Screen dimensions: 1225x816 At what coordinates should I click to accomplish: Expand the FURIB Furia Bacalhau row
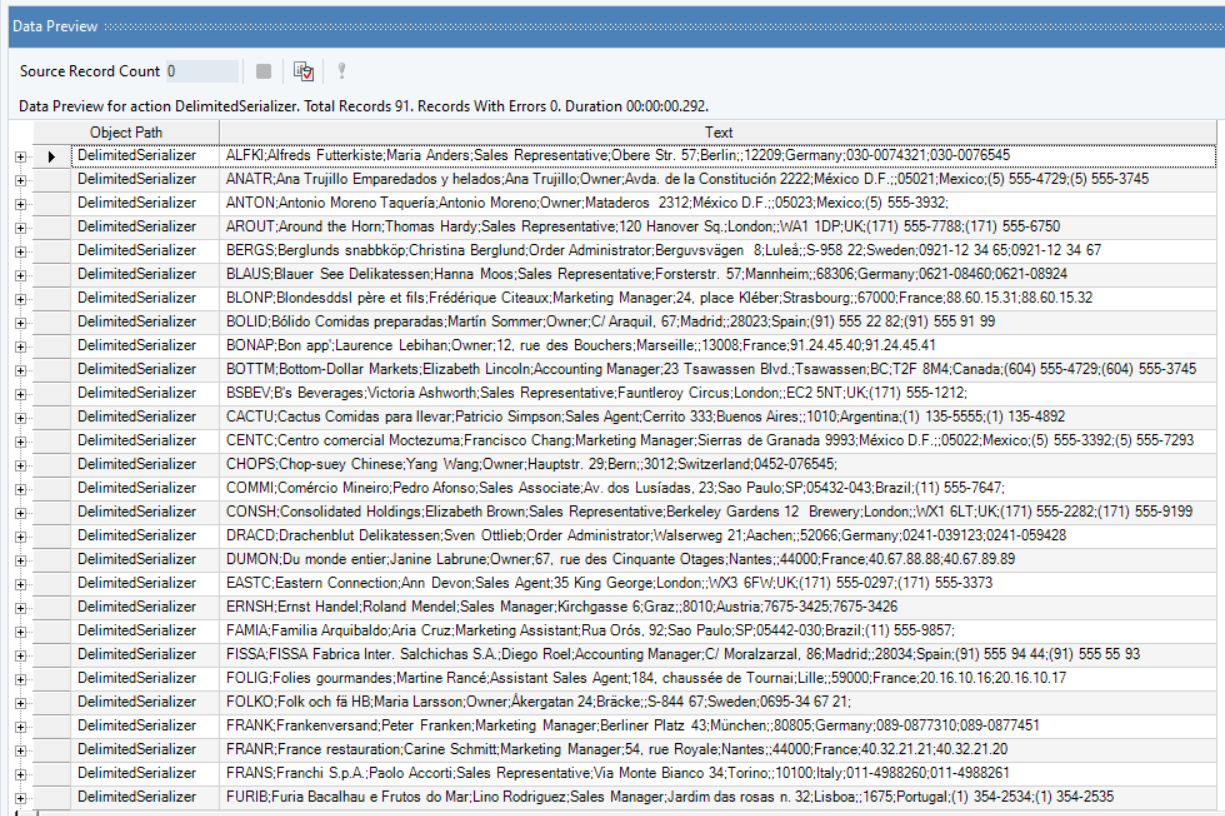20,797
